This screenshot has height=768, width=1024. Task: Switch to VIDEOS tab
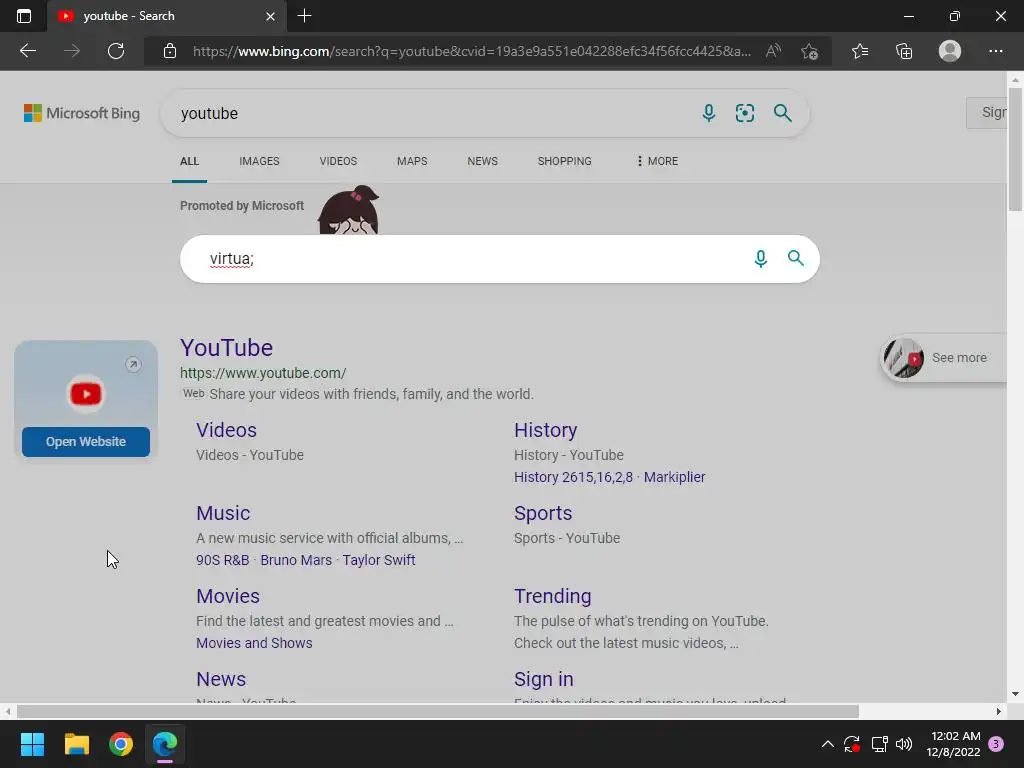point(338,161)
